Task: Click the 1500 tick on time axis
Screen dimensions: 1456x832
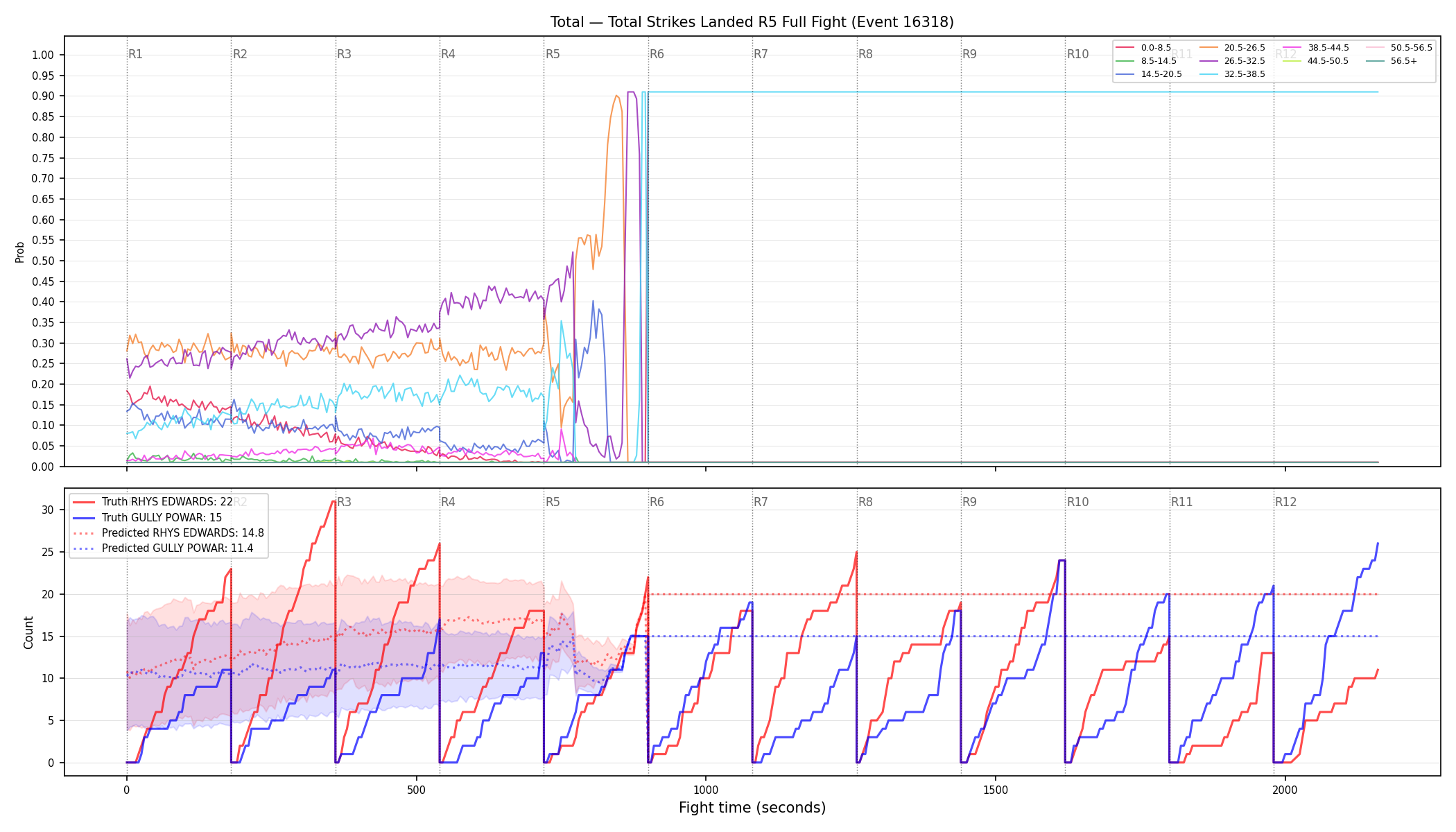Action: point(996,790)
